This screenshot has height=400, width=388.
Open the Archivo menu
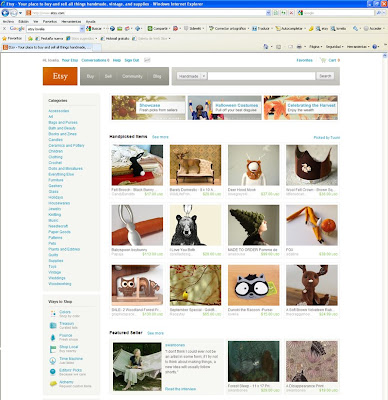coord(8,21)
